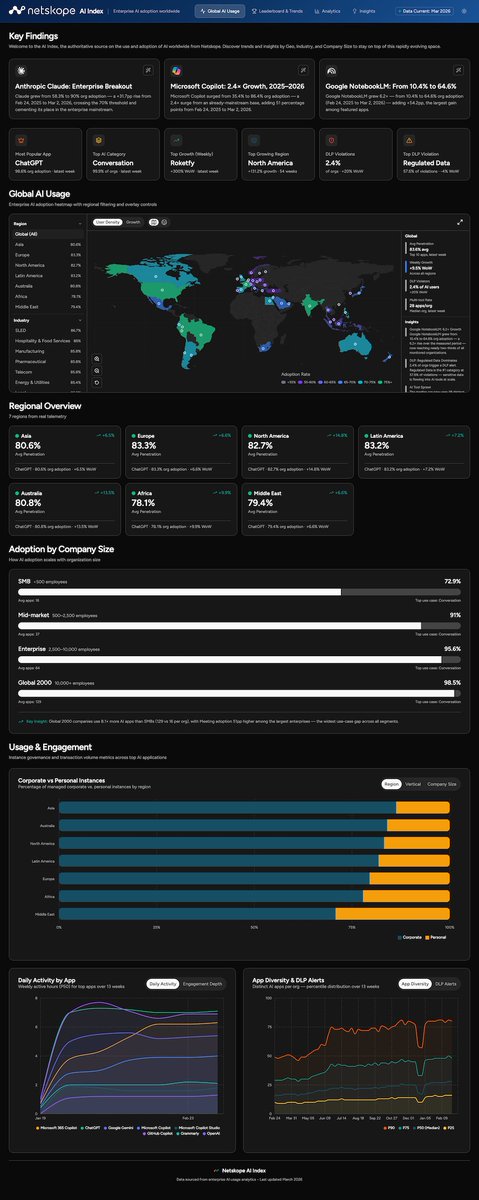Click the Data Current: Mar 2026 badge

pyautogui.click(x=425, y=11)
